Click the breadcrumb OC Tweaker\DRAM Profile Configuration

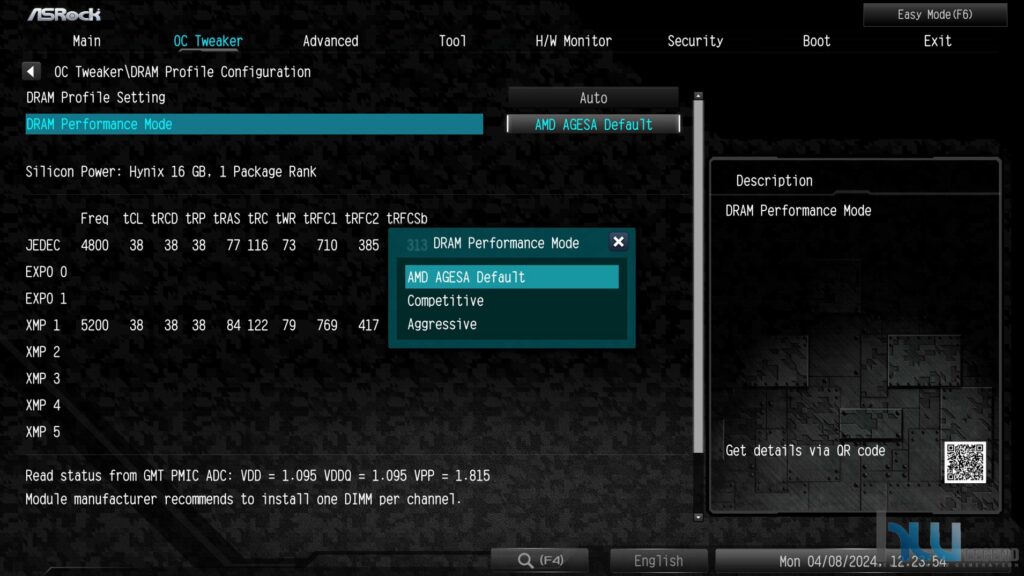(x=182, y=72)
